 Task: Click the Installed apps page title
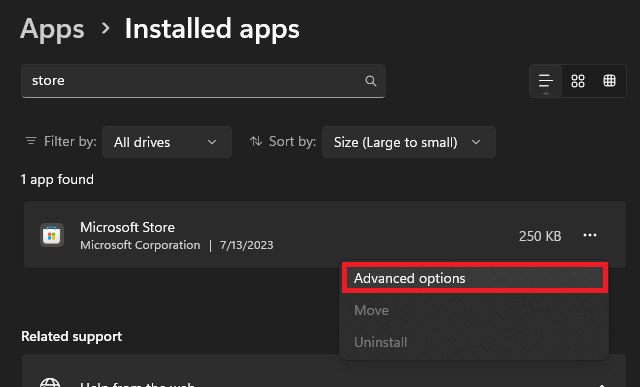pos(212,29)
